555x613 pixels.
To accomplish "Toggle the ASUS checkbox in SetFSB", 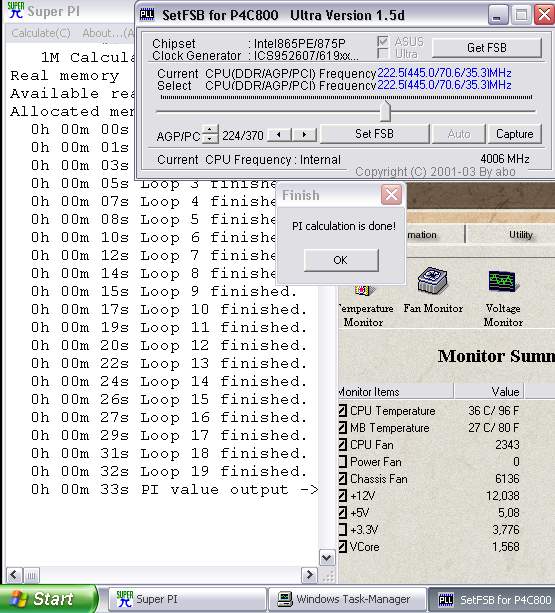I will click(383, 41).
